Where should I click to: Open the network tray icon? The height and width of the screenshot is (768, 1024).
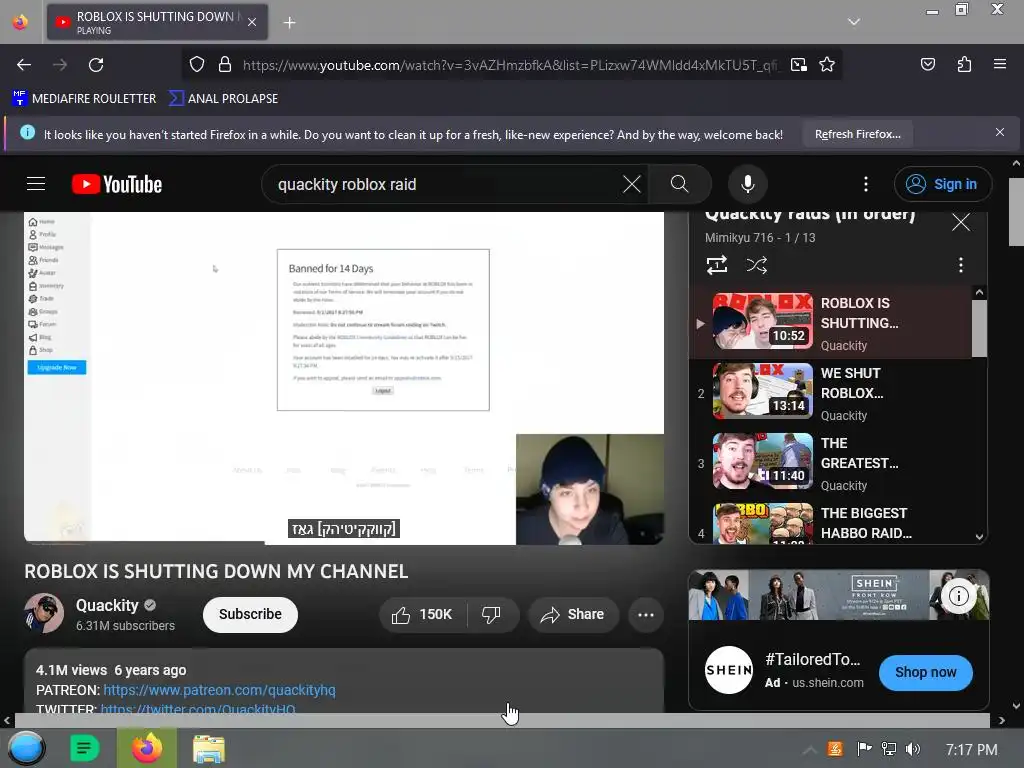[889, 749]
